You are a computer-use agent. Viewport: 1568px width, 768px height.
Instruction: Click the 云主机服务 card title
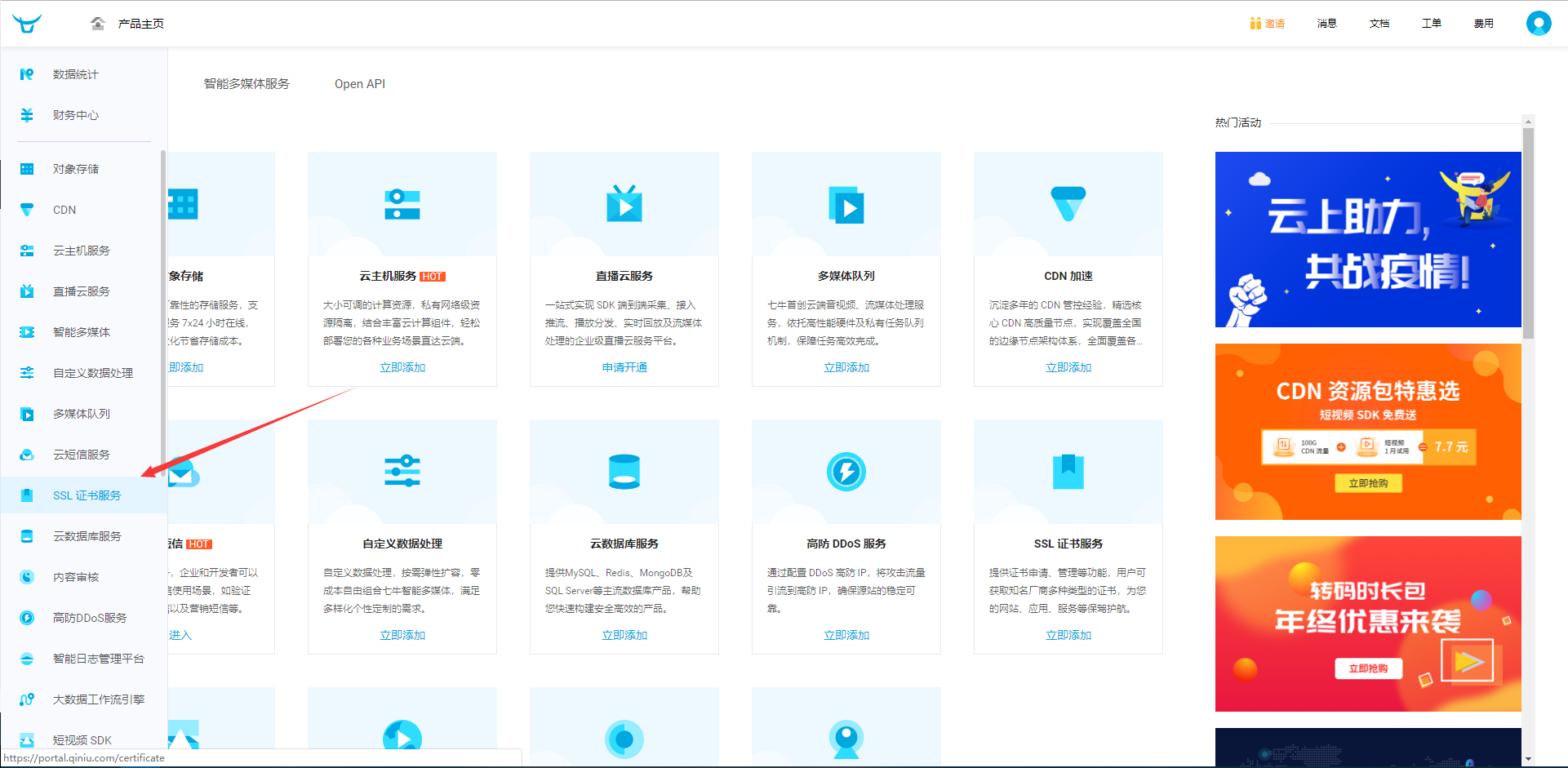(388, 276)
